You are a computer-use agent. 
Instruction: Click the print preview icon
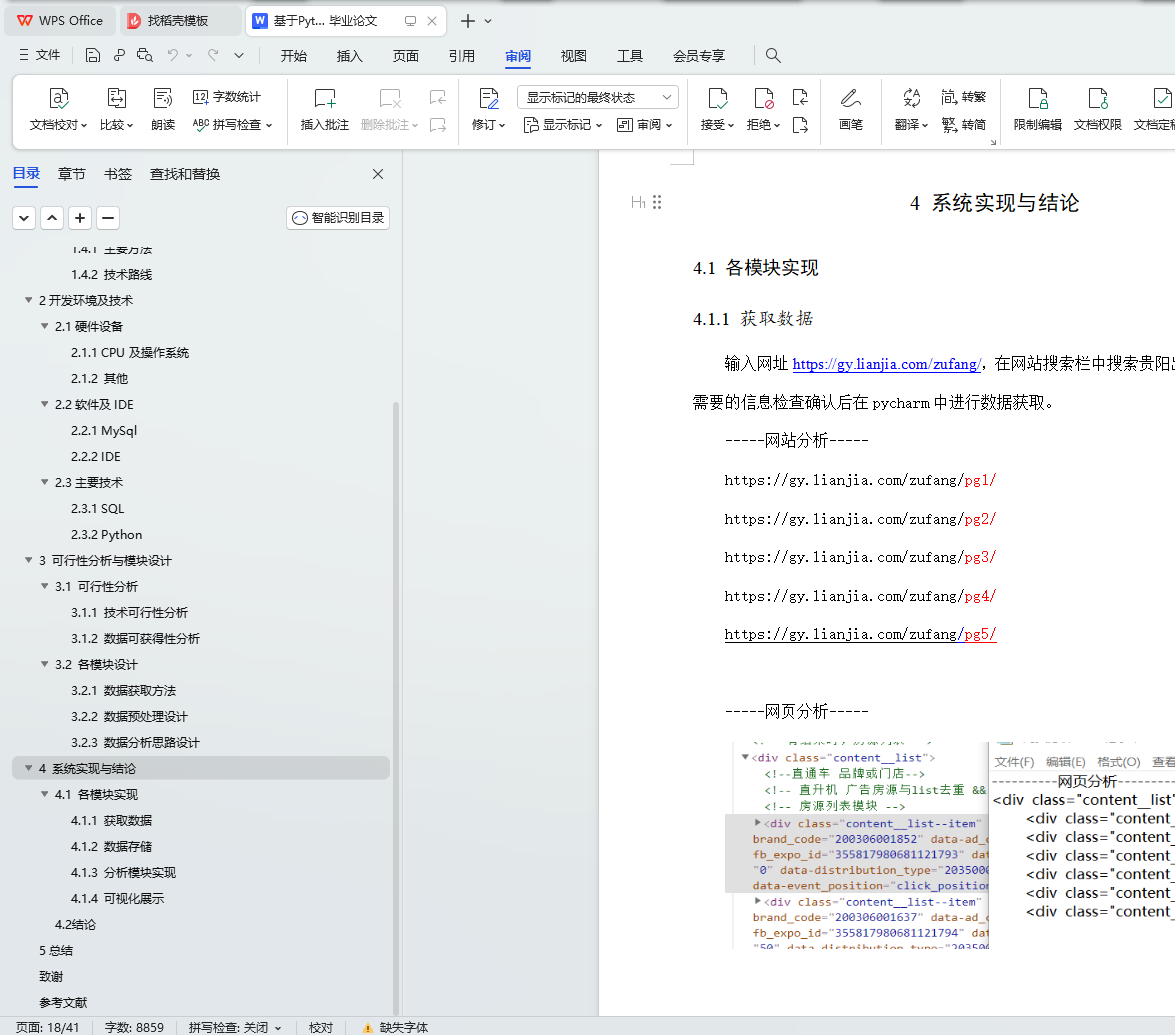click(145, 55)
